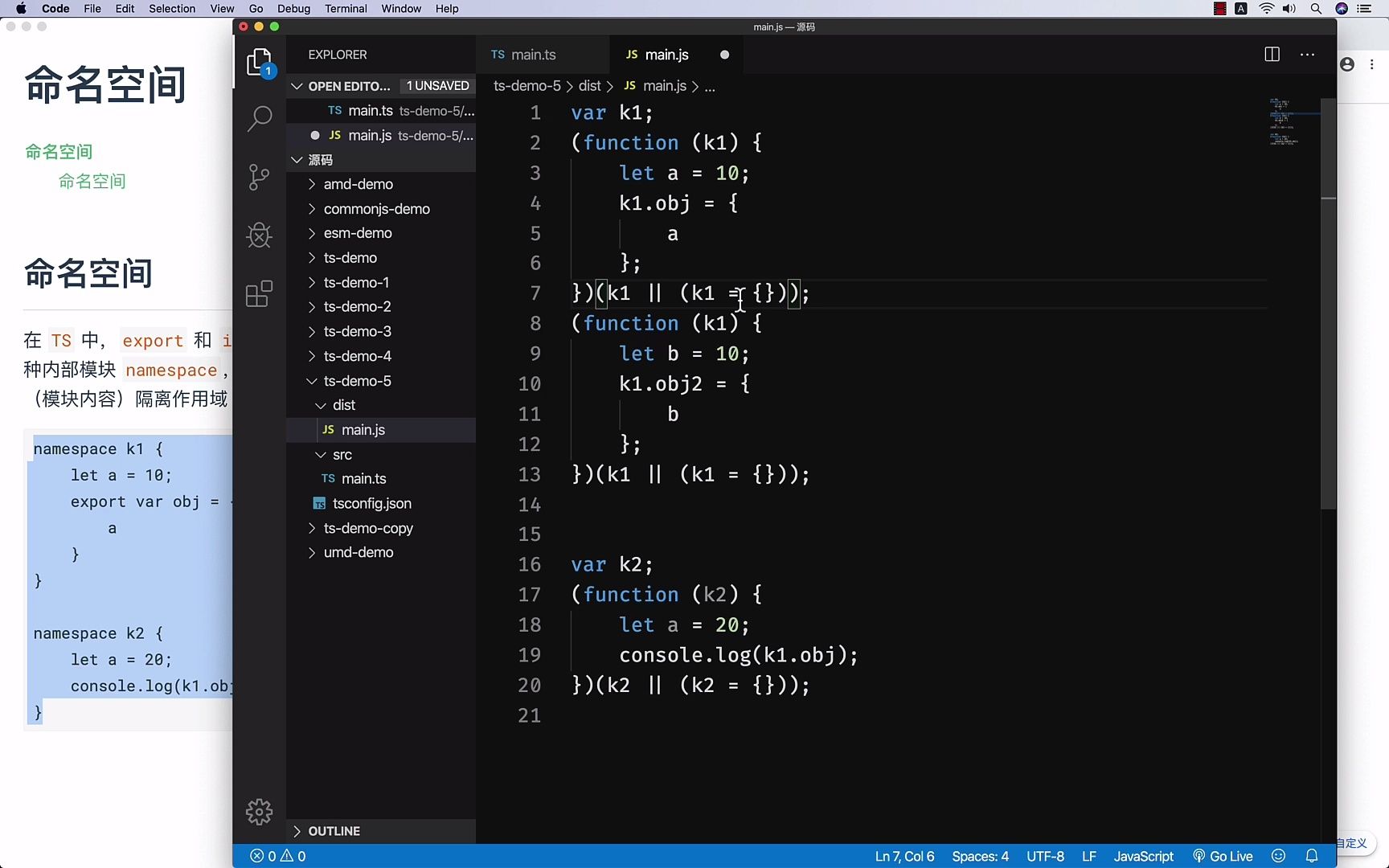
Task: Open the Debug bug icon
Action: click(x=259, y=235)
